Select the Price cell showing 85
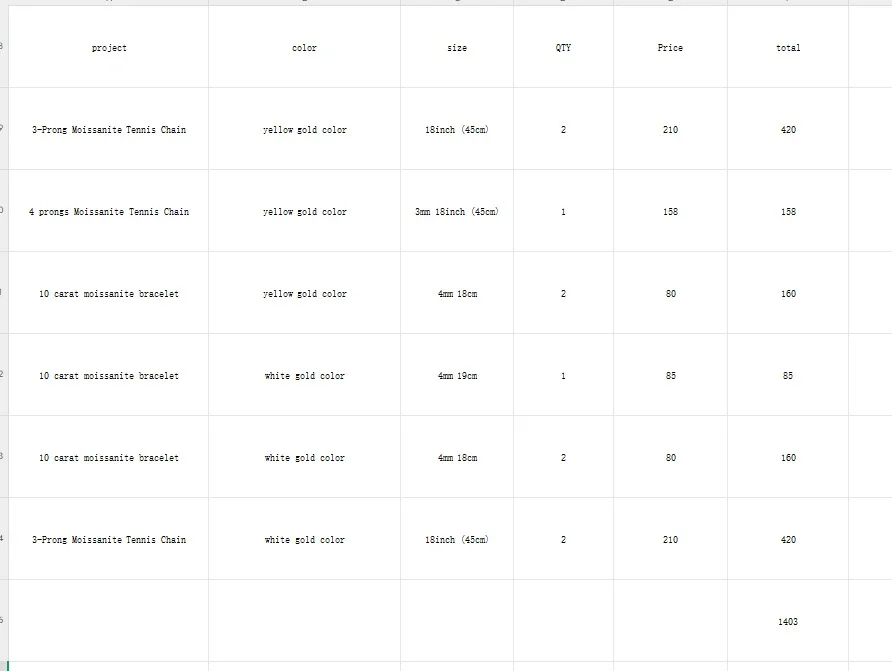The width and height of the screenshot is (892, 671). click(670, 376)
